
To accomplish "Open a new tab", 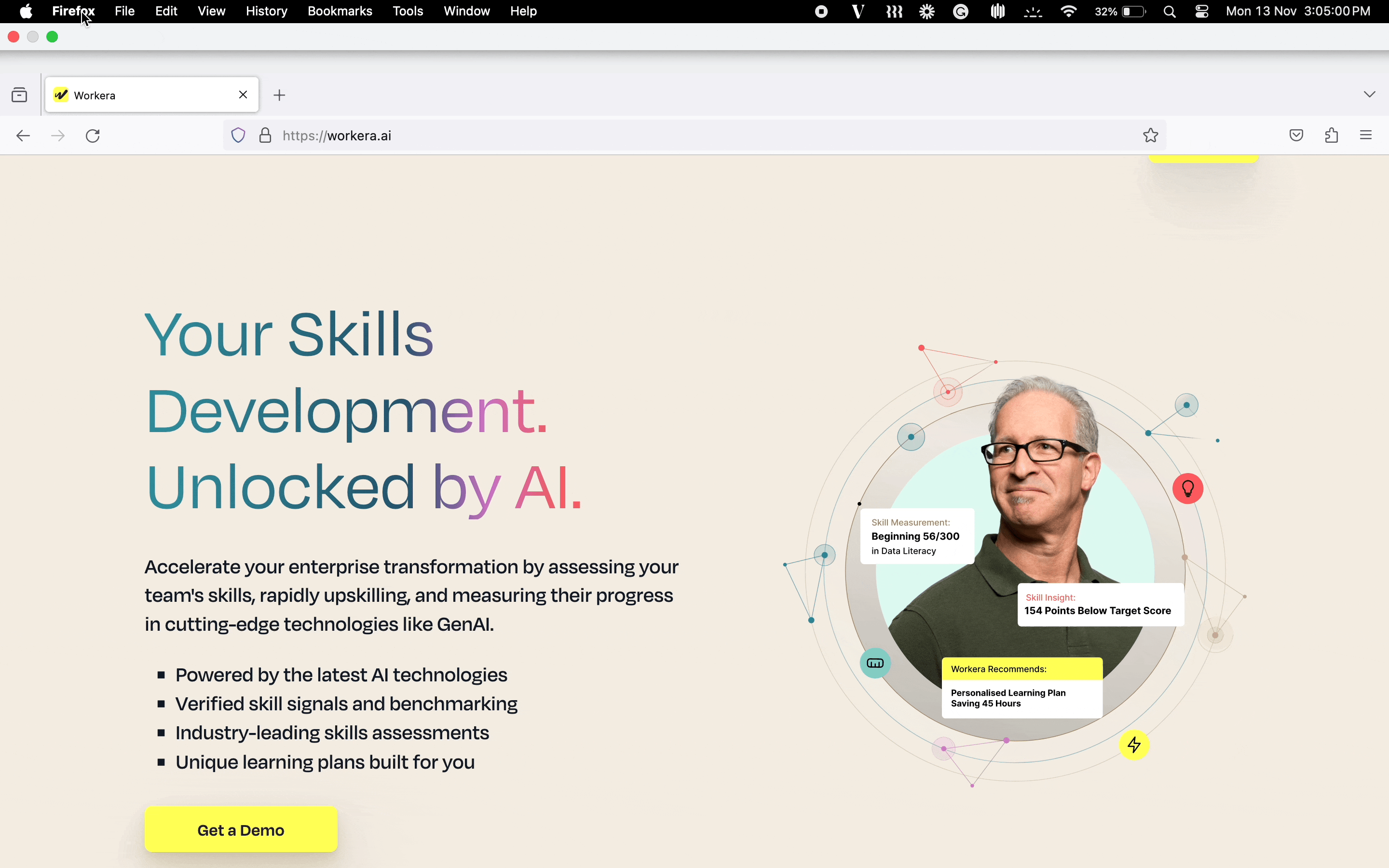I will pyautogui.click(x=280, y=95).
